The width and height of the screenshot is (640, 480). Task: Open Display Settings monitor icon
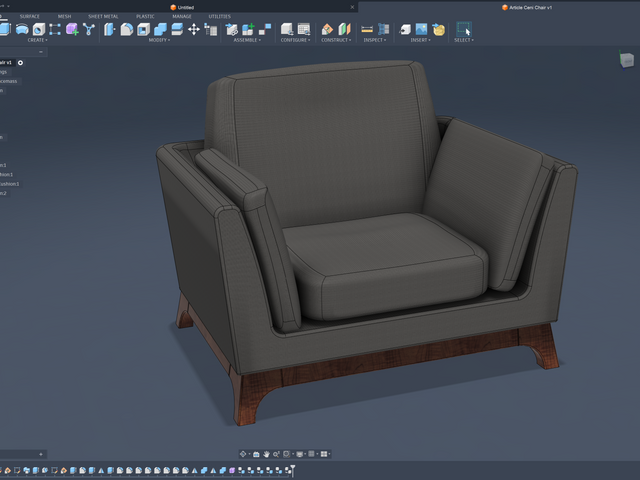pyautogui.click(x=300, y=454)
